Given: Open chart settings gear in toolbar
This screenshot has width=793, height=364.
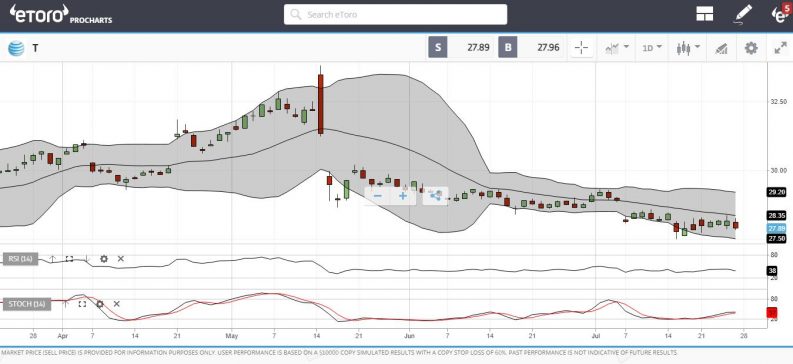Looking at the screenshot, I should click(751, 48).
